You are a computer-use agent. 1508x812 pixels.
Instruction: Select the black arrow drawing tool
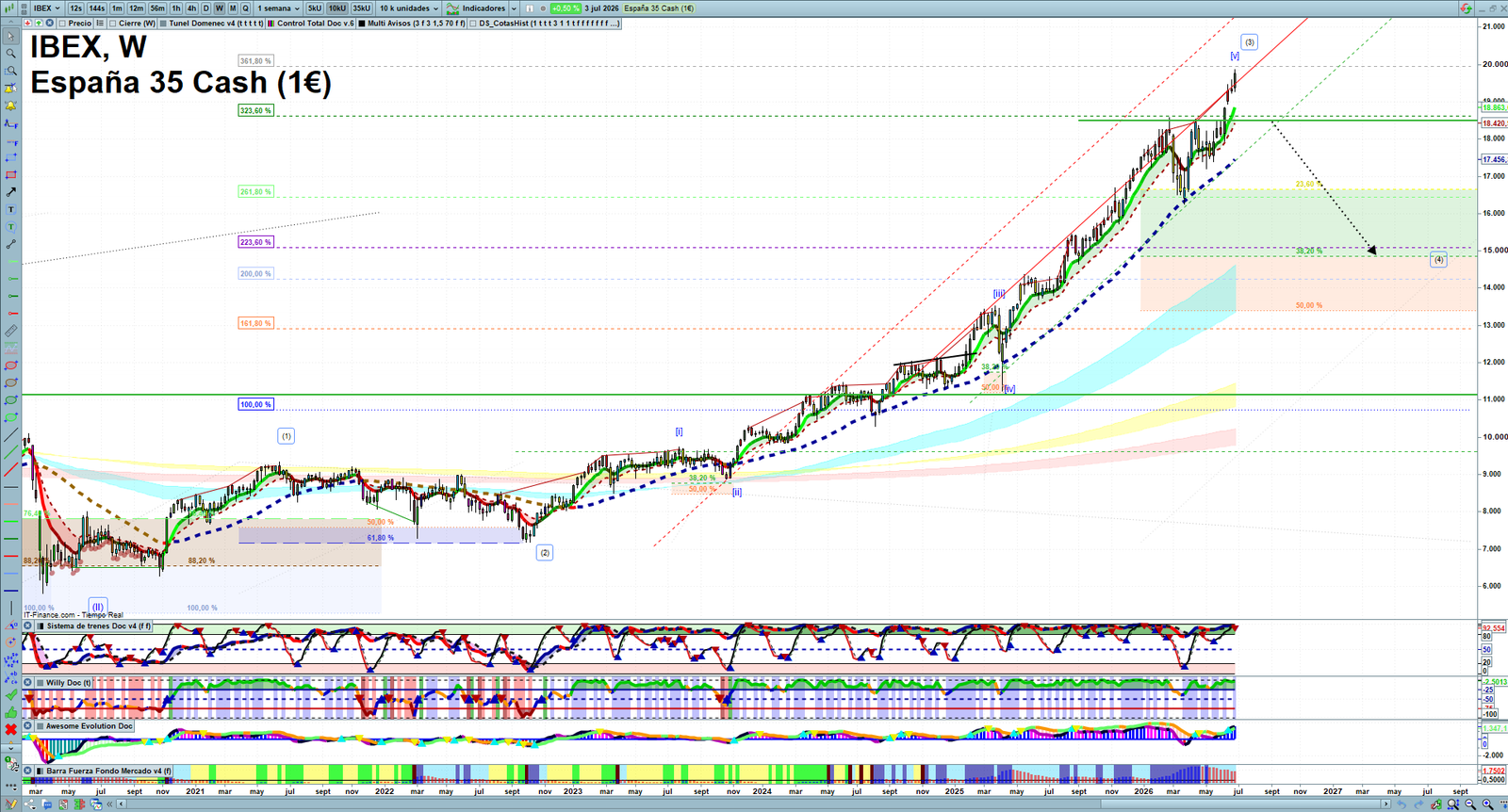(10, 192)
